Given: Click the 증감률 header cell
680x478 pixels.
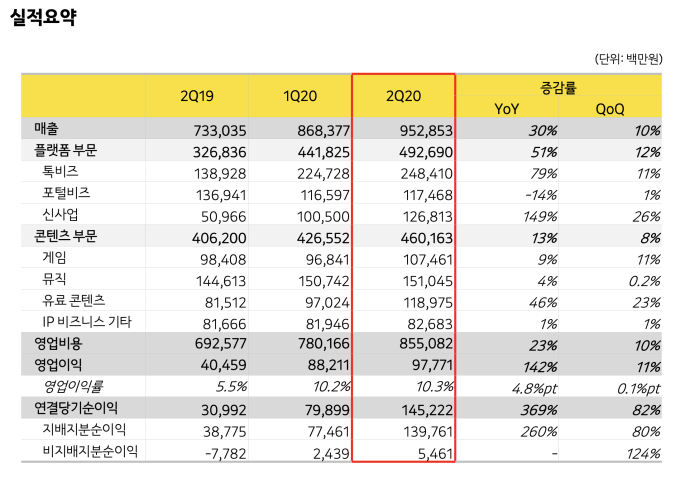Looking at the screenshot, I should 558,87.
